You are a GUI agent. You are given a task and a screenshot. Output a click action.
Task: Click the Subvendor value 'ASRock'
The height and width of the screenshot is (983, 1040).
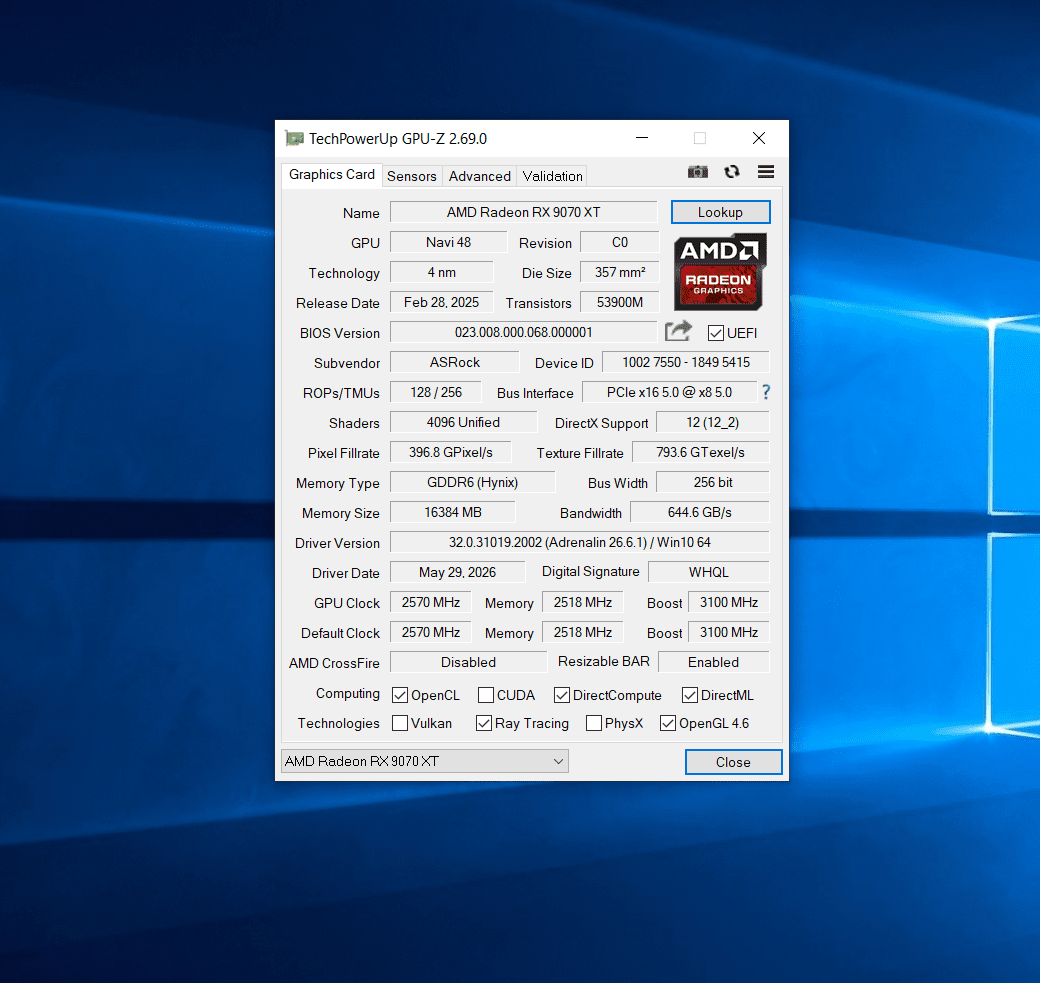454,362
